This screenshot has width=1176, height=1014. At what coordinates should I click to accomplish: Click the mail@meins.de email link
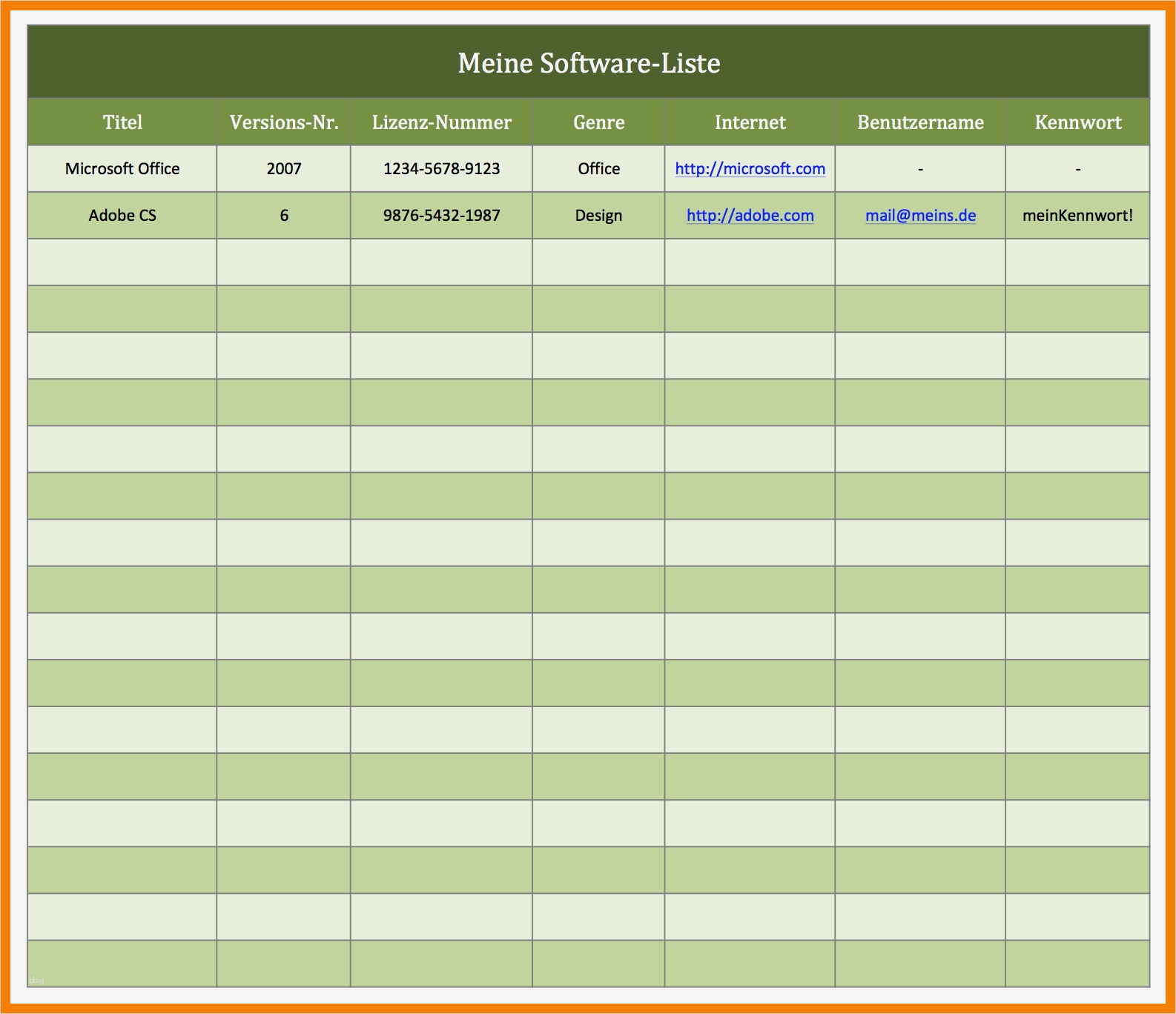point(920,215)
